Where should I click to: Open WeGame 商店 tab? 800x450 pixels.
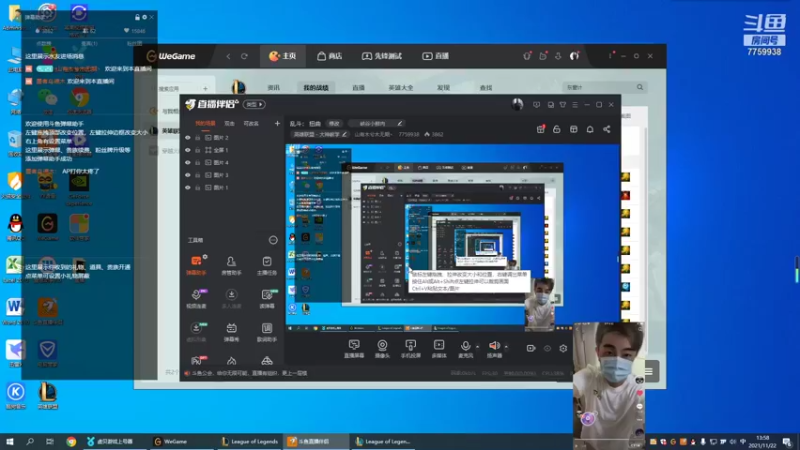[x=330, y=56]
